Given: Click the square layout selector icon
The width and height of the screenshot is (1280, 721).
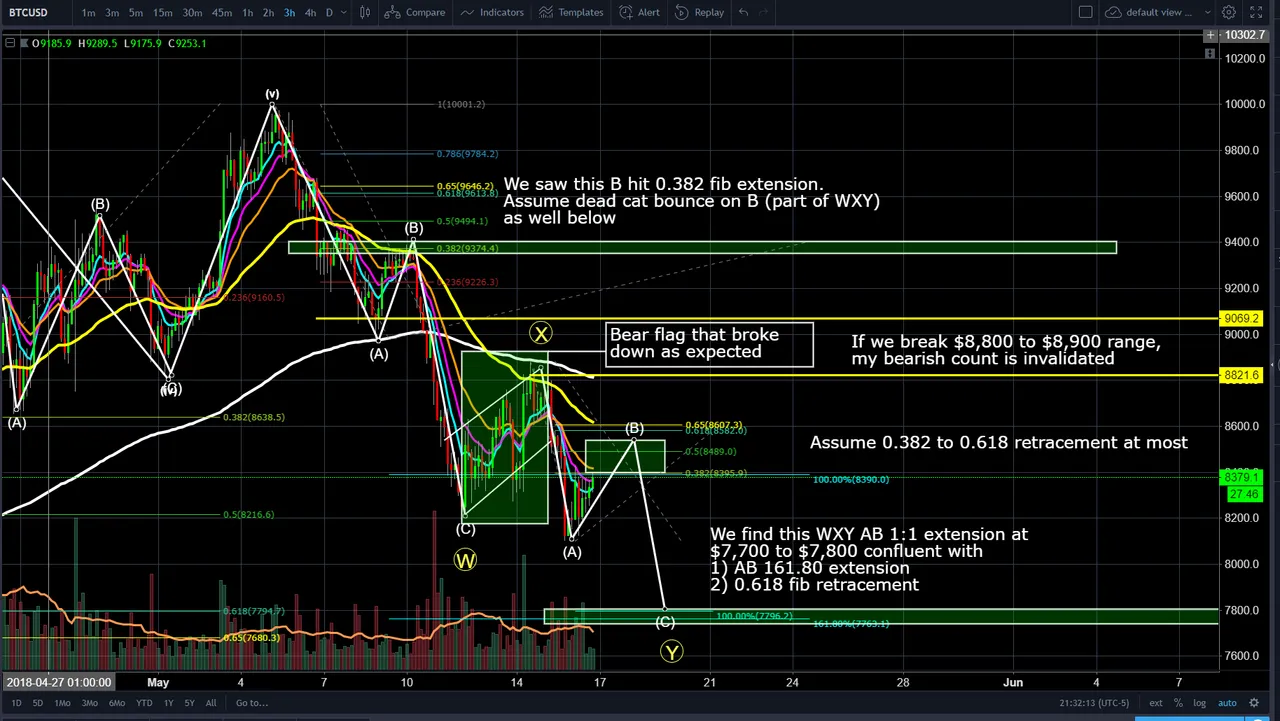Looking at the screenshot, I should [1085, 12].
